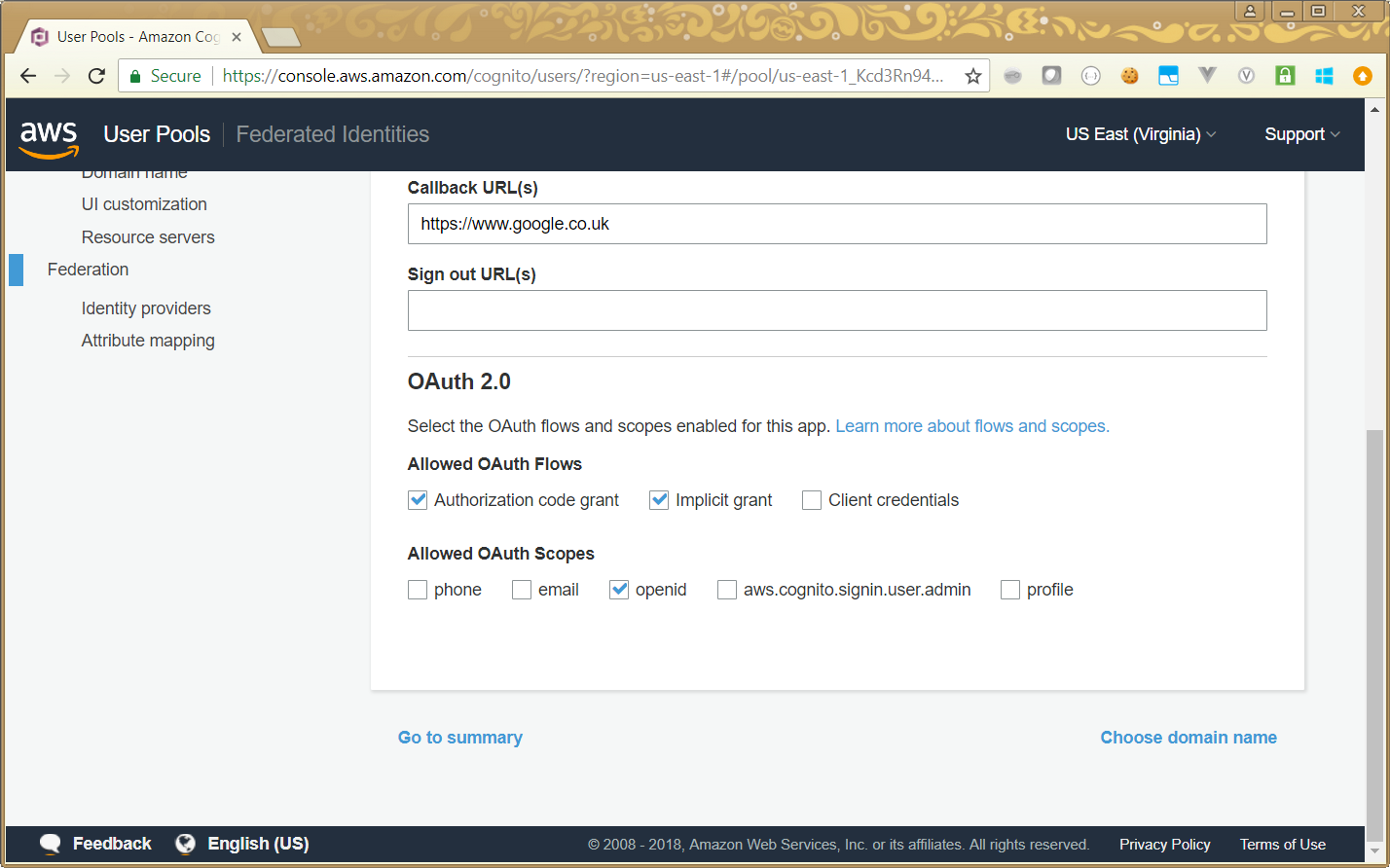Expand the Support dropdown menu
Screen dimensions: 1390x868
1301,134
